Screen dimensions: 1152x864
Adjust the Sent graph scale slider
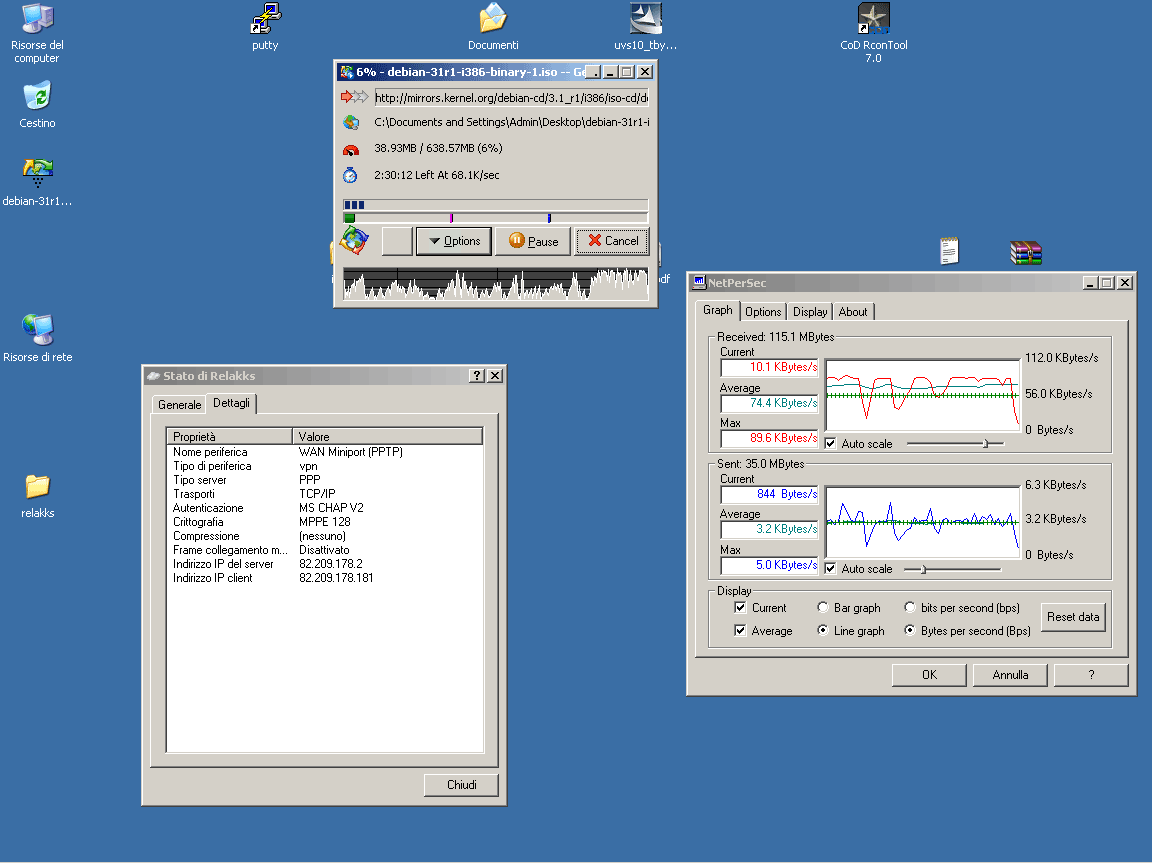click(x=922, y=569)
